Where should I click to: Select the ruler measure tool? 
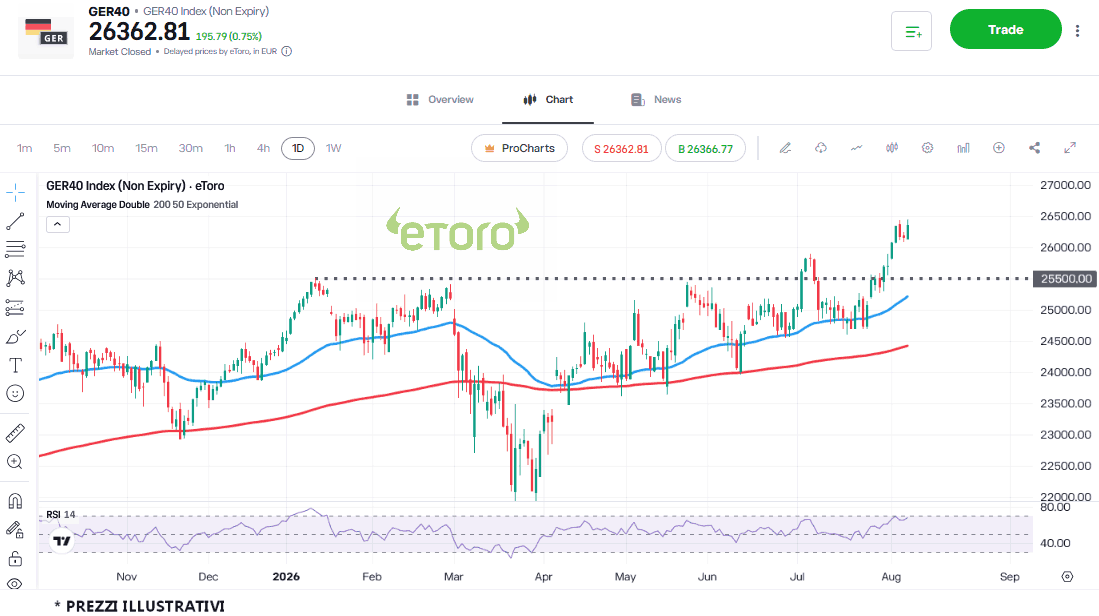[x=15, y=433]
